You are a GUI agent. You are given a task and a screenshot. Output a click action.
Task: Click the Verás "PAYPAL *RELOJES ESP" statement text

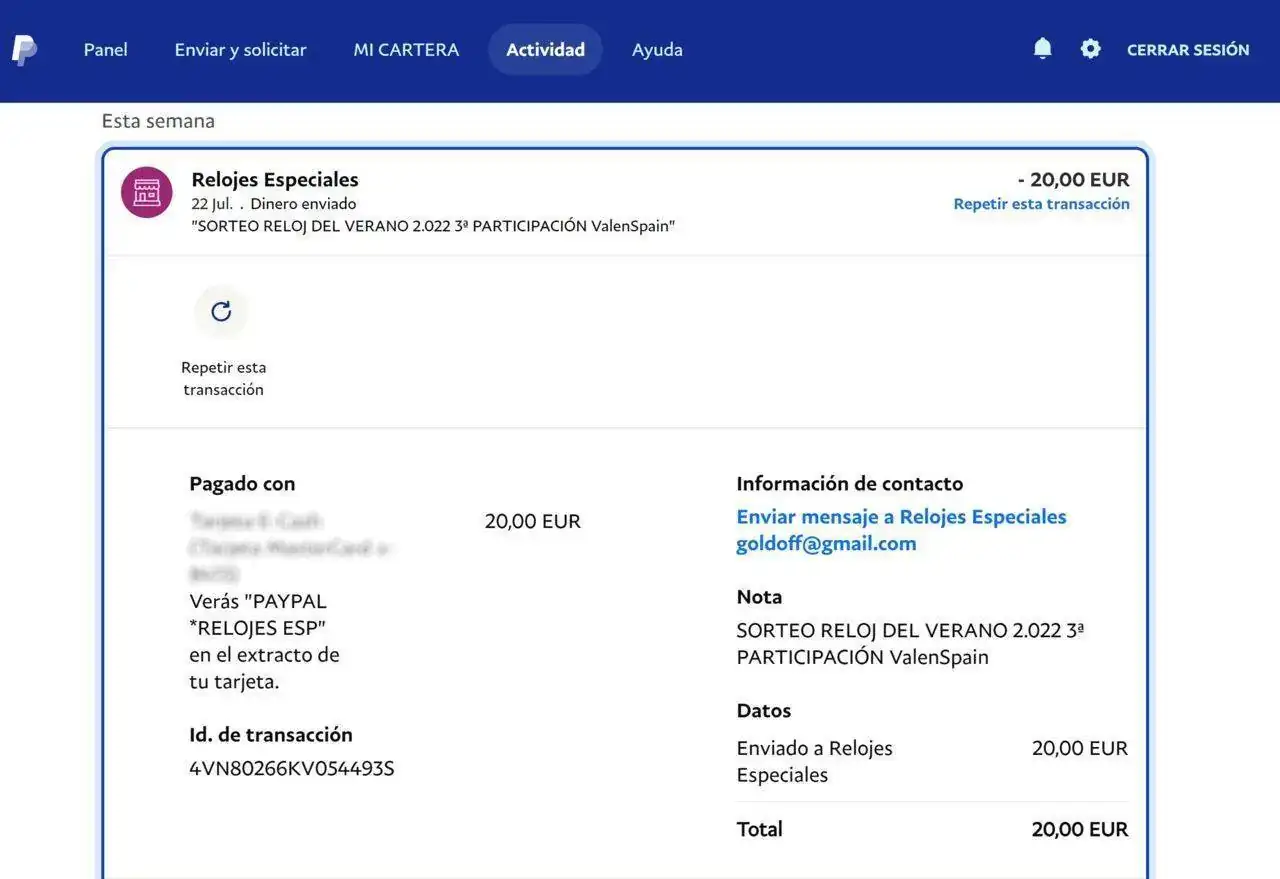coord(264,642)
